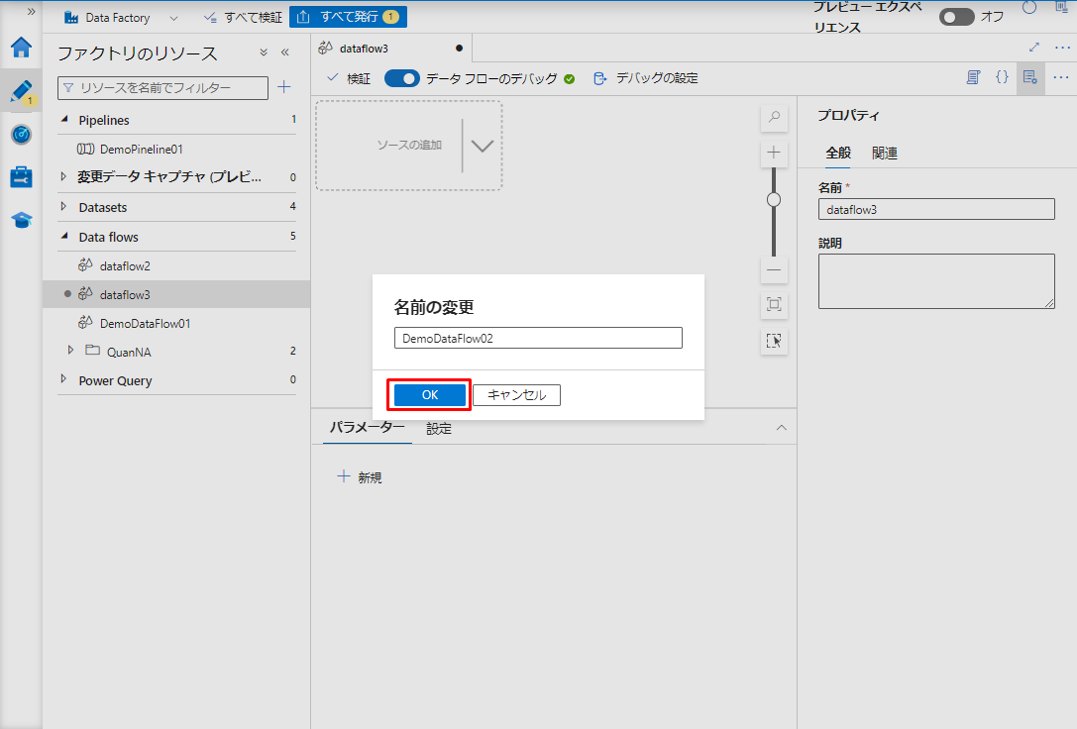The height and width of the screenshot is (729, 1077).
Task: Expand the Datasets section
Action: 63,207
